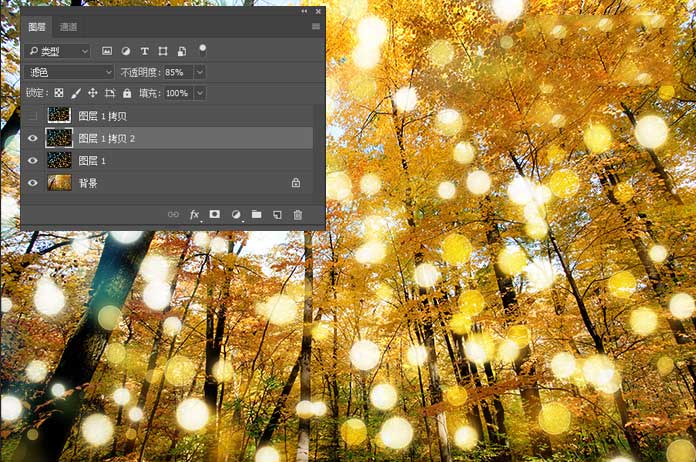The height and width of the screenshot is (462, 696).
Task: Click the opacity 85% value field
Action: tap(178, 72)
